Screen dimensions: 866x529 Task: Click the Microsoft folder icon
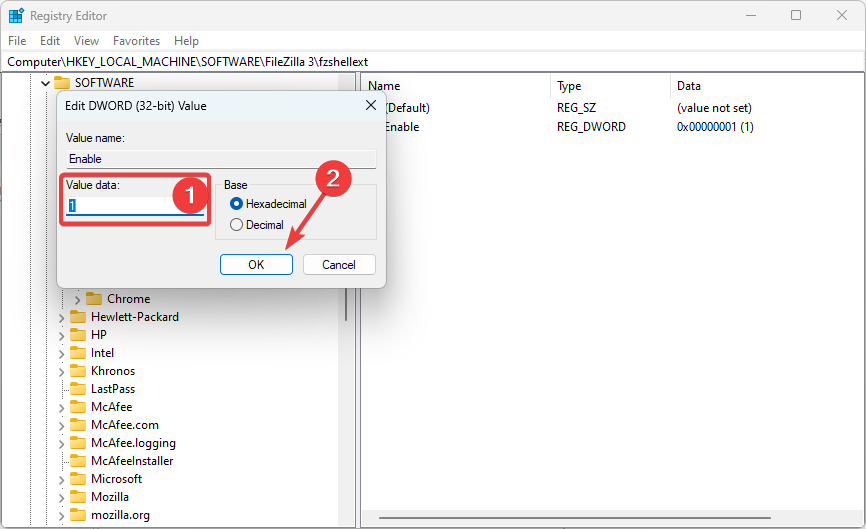(x=78, y=479)
